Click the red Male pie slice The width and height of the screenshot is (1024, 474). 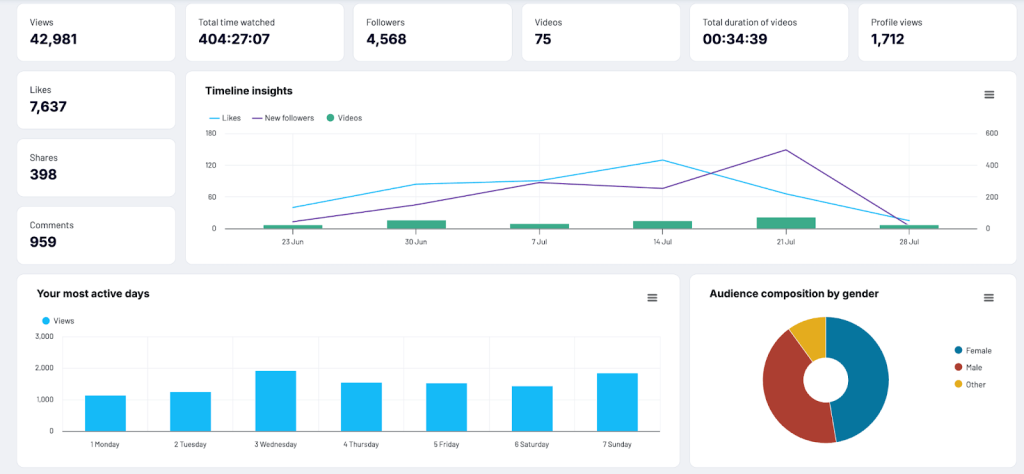pos(788,385)
